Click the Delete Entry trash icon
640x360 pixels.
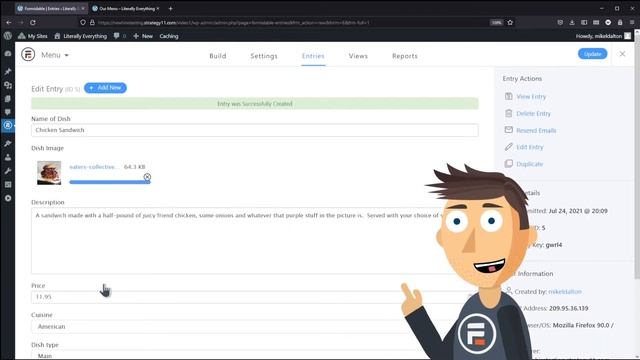pos(508,113)
